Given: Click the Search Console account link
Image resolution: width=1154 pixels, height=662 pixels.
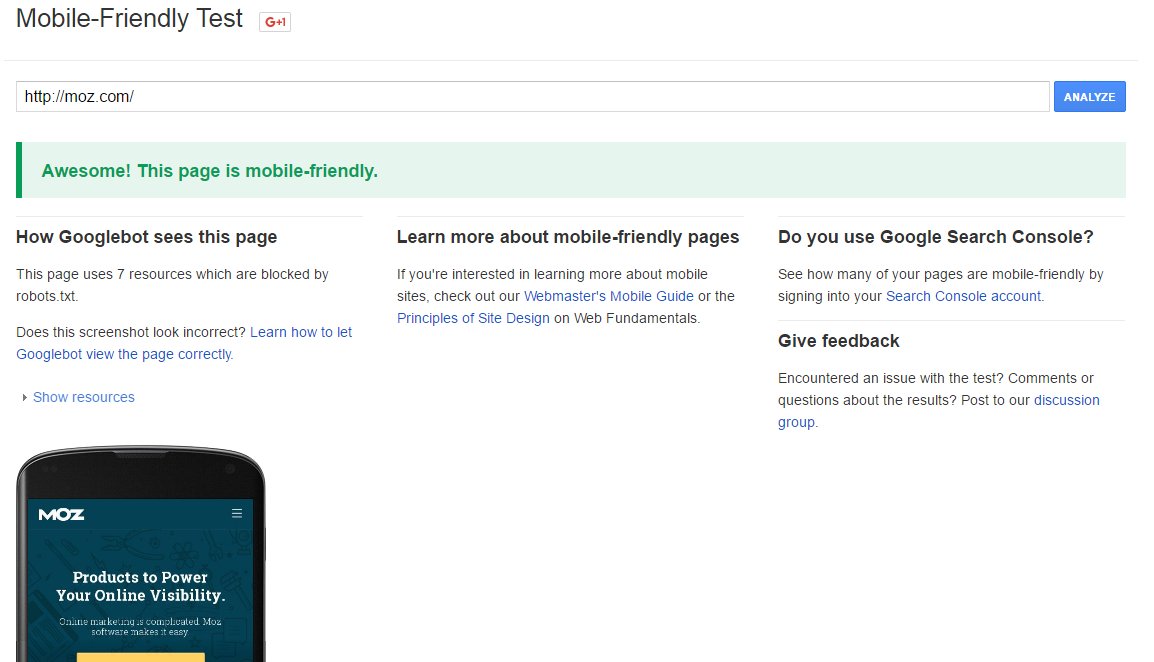Looking at the screenshot, I should pyautogui.click(x=962, y=296).
